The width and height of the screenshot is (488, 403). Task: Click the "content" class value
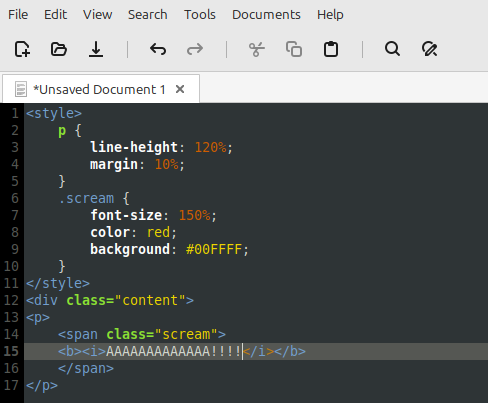point(150,300)
